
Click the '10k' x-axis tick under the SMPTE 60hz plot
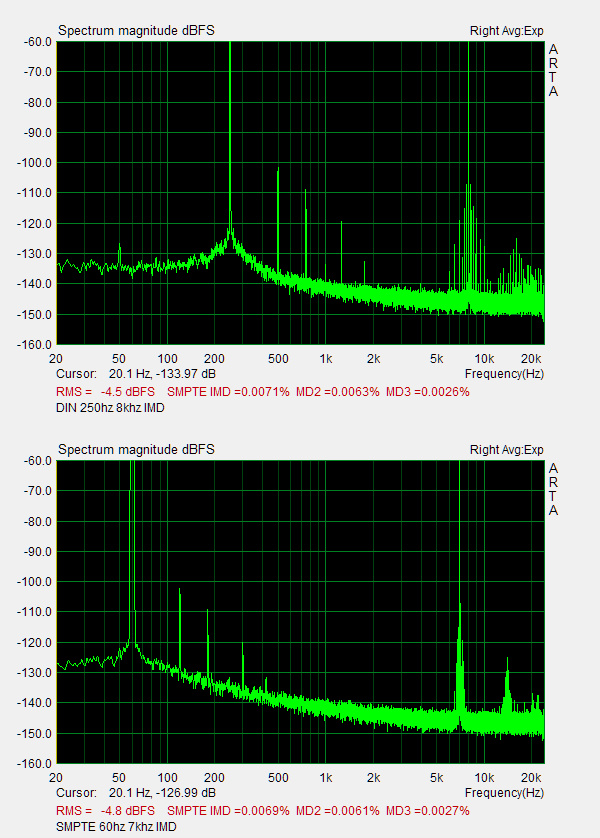(485, 778)
